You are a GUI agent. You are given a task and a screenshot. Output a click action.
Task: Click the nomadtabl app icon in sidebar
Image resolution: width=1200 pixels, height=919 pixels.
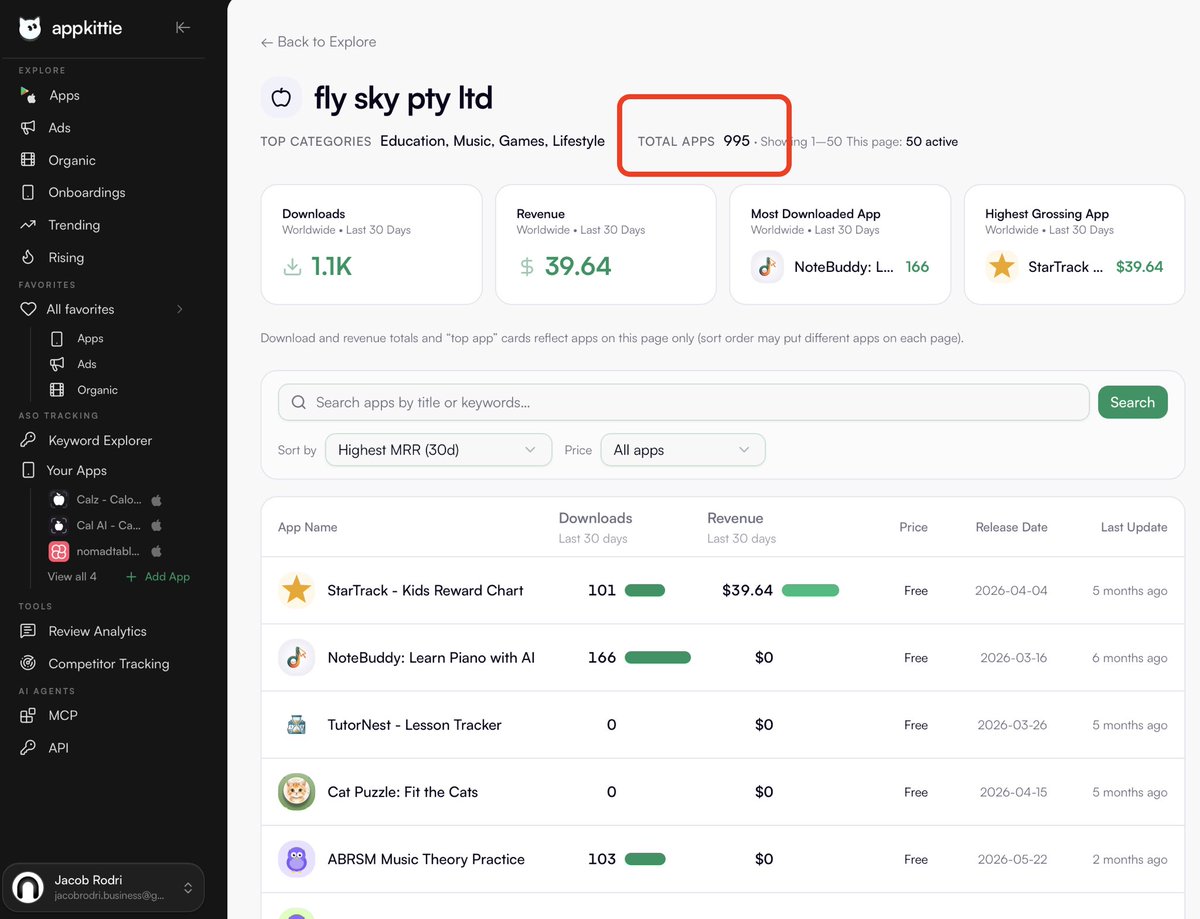58,551
